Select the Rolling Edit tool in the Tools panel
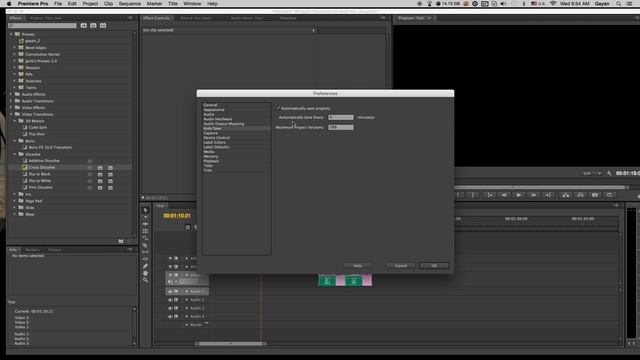This screenshot has height=360, width=640. pos(145,231)
